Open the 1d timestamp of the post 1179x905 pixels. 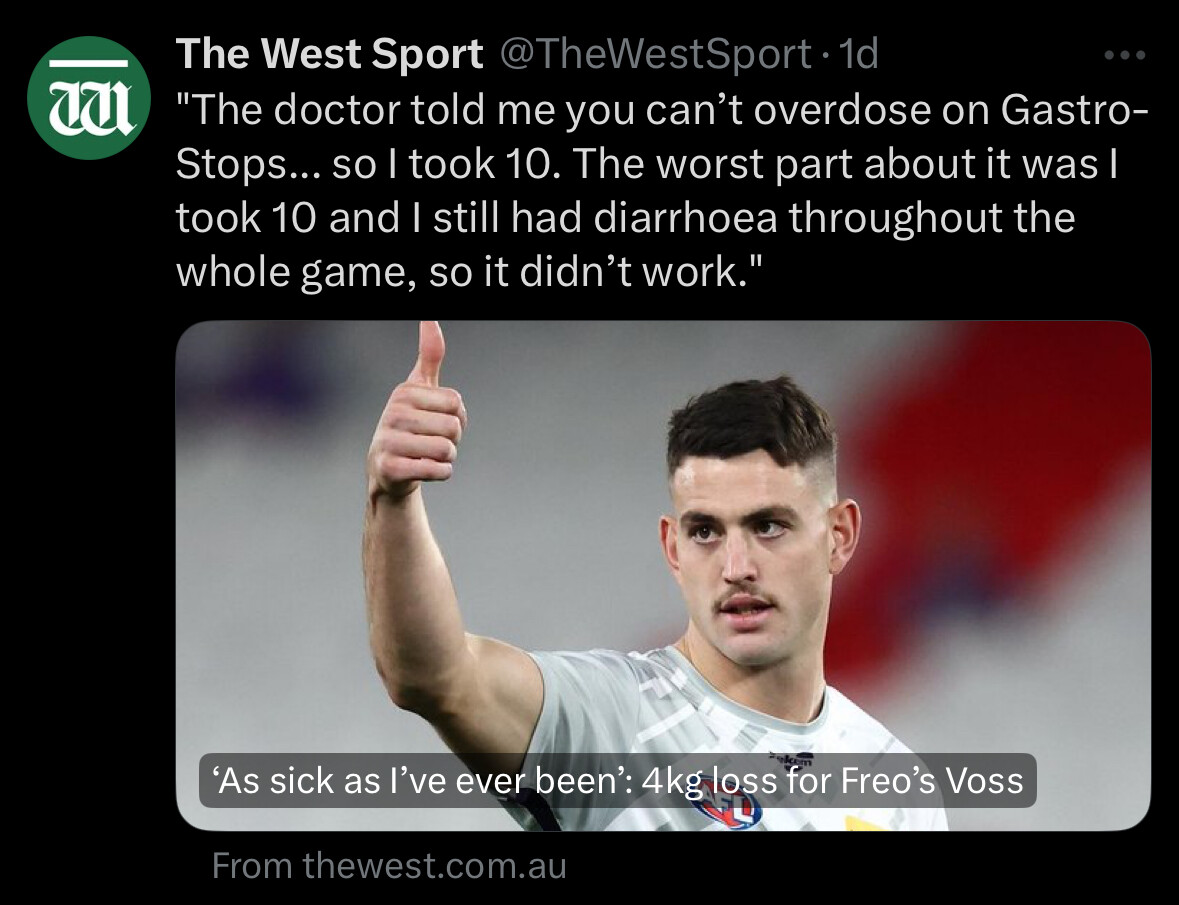(858, 54)
